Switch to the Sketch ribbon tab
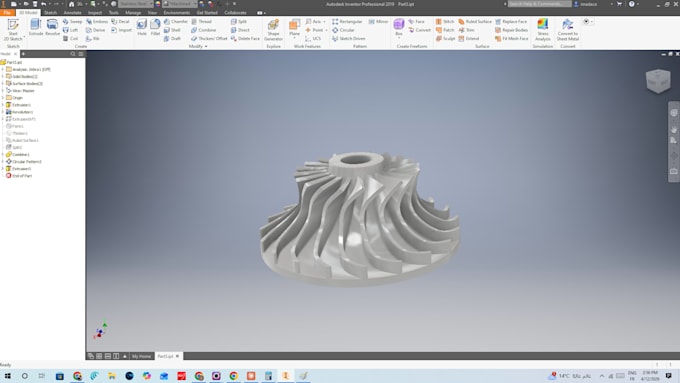 [x=50, y=13]
